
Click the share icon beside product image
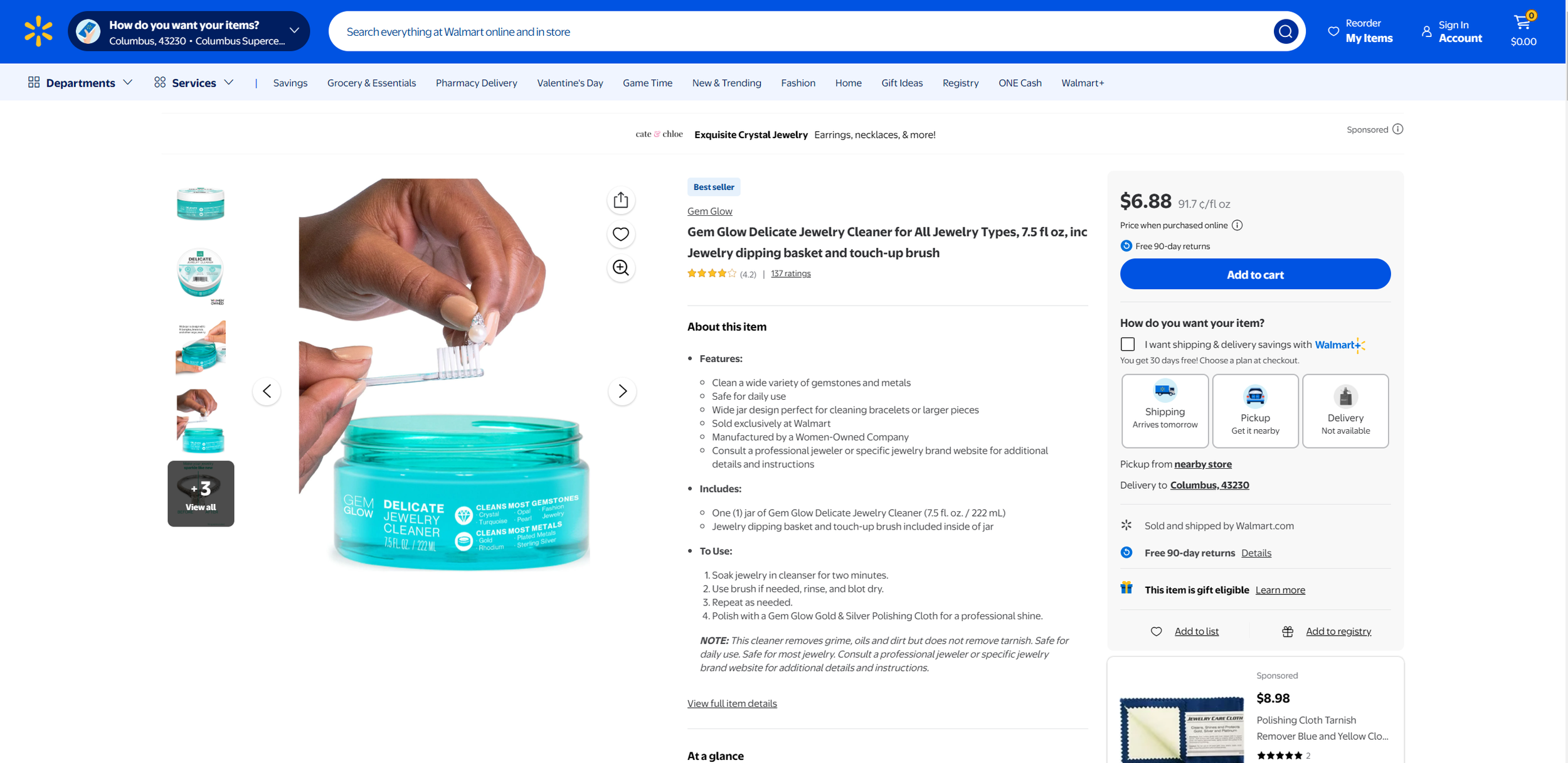coord(621,200)
